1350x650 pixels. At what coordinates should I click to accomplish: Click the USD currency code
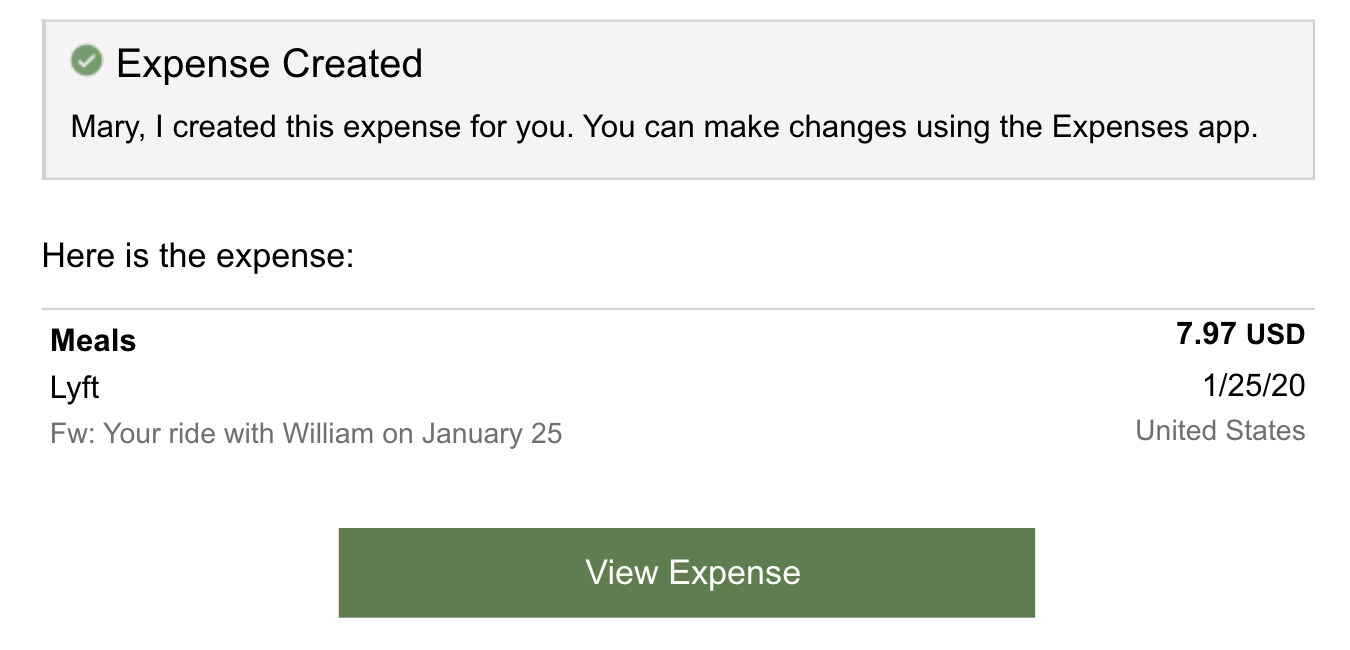pyautogui.click(x=1274, y=334)
